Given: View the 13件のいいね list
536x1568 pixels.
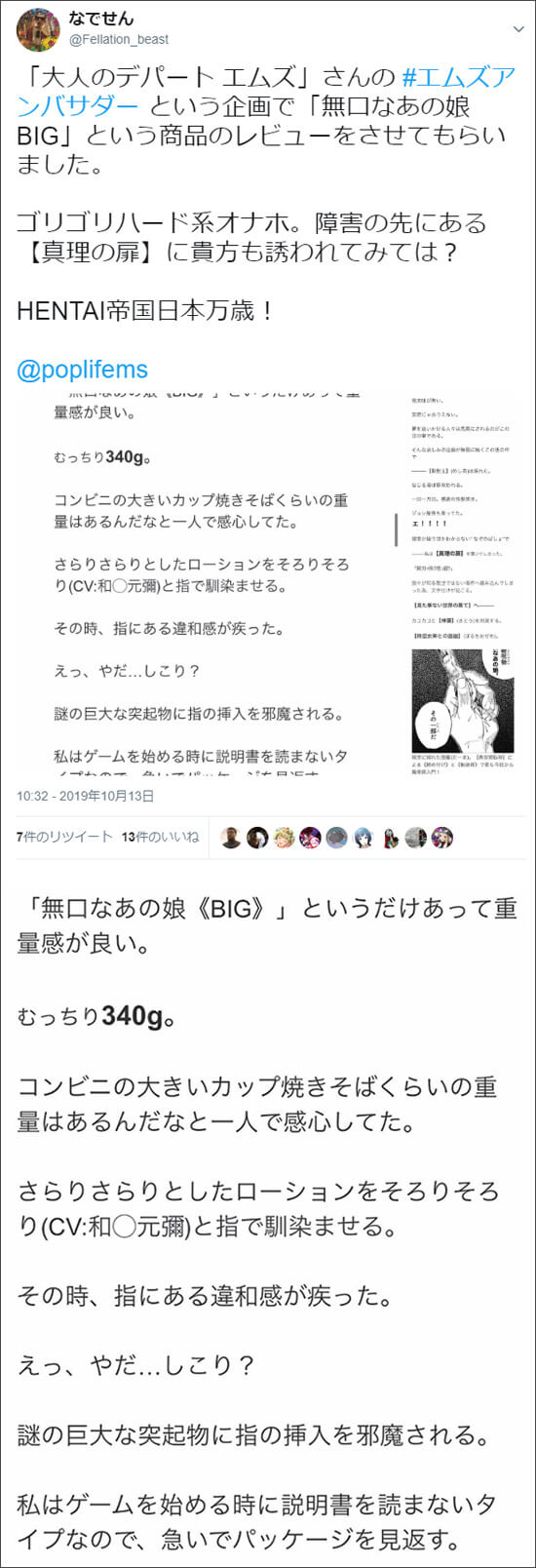Looking at the screenshot, I should [x=160, y=837].
